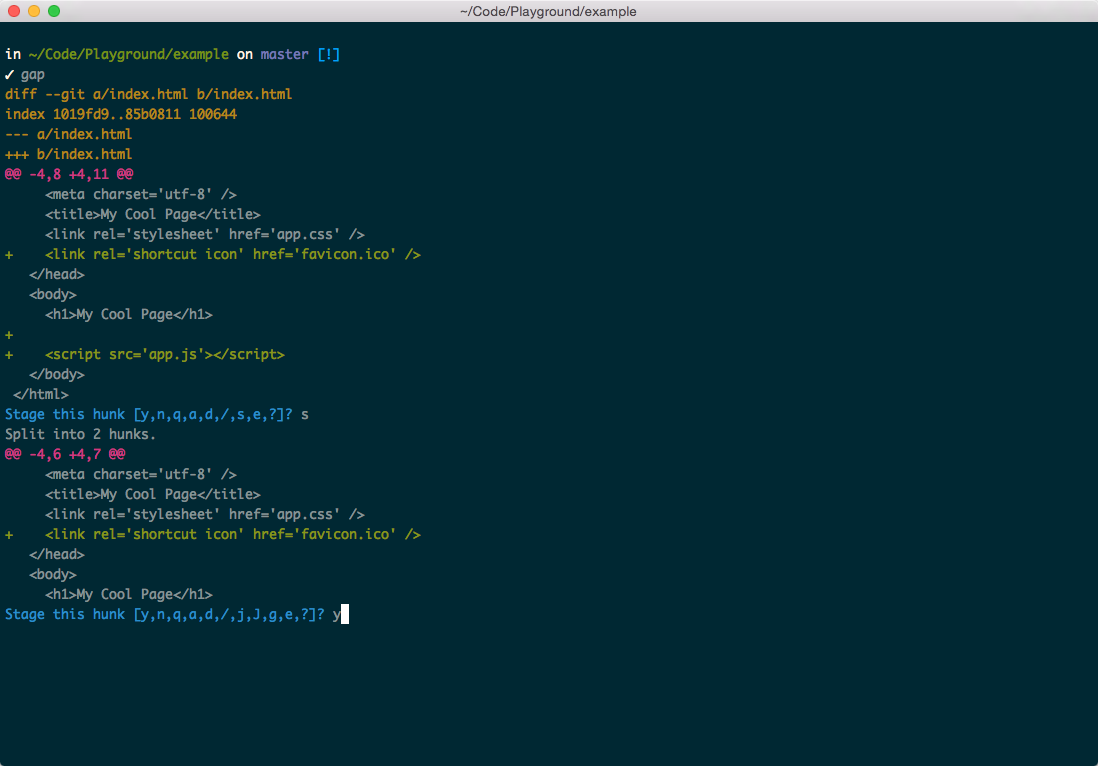Click the second h1 'My Cool Page' line
Image resolution: width=1098 pixels, height=766 pixels.
129,594
